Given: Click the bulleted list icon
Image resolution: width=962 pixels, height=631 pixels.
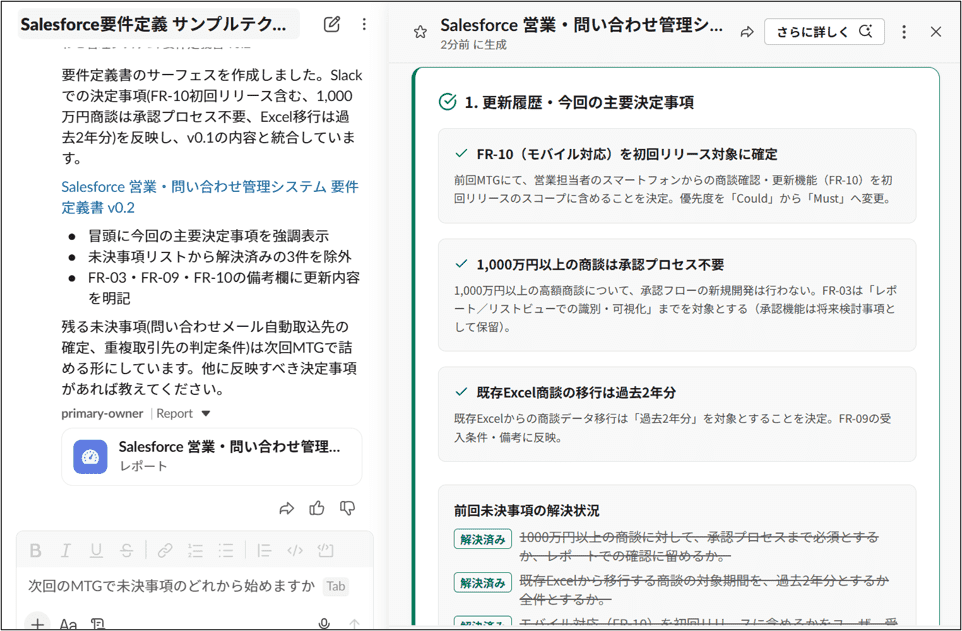Looking at the screenshot, I should (x=226, y=551).
